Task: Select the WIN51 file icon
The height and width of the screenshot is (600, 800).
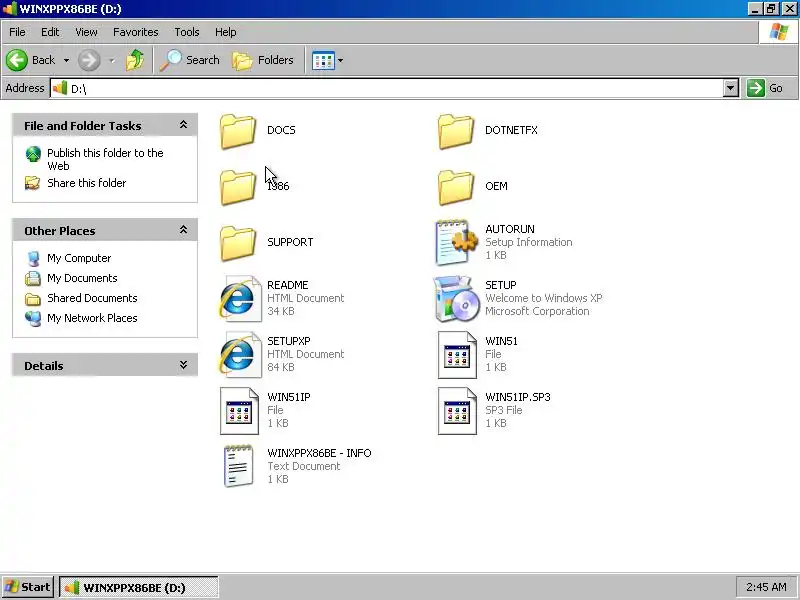Action: (457, 355)
